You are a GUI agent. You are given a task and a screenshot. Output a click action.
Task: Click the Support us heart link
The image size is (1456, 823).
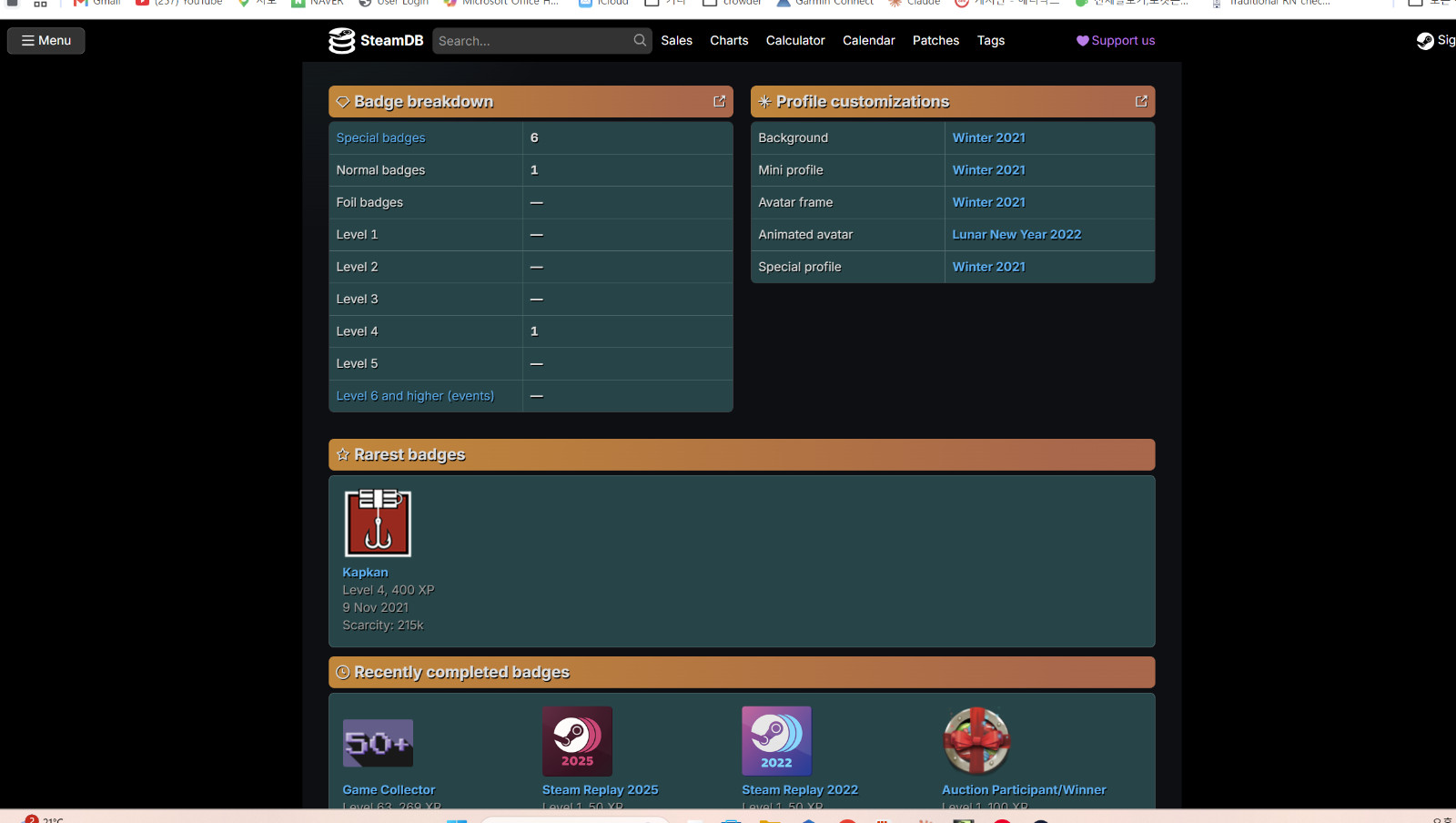pos(1116,40)
